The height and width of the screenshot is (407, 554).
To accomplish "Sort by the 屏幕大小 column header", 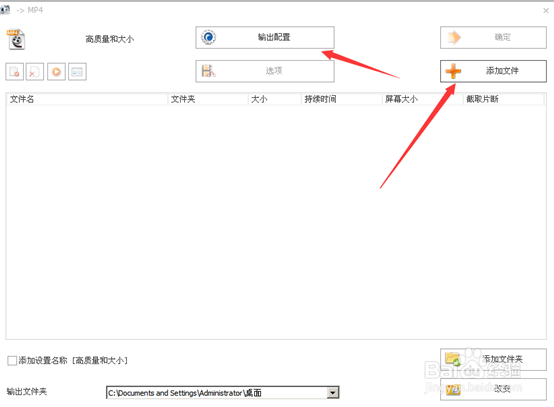I will [423, 99].
